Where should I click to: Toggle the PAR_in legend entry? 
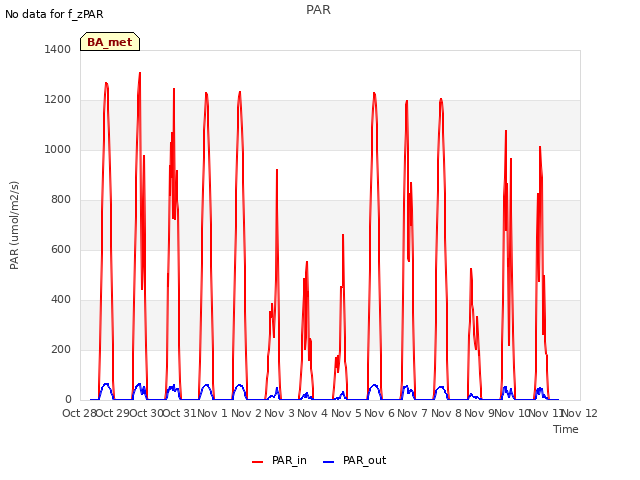coord(279,461)
